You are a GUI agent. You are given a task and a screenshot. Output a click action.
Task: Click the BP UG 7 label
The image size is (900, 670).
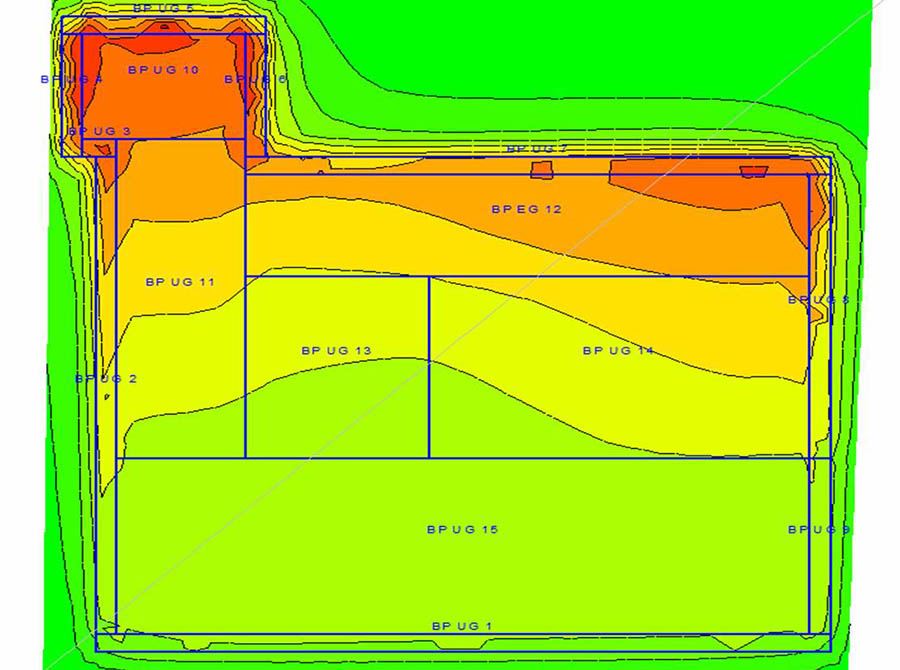537,149
